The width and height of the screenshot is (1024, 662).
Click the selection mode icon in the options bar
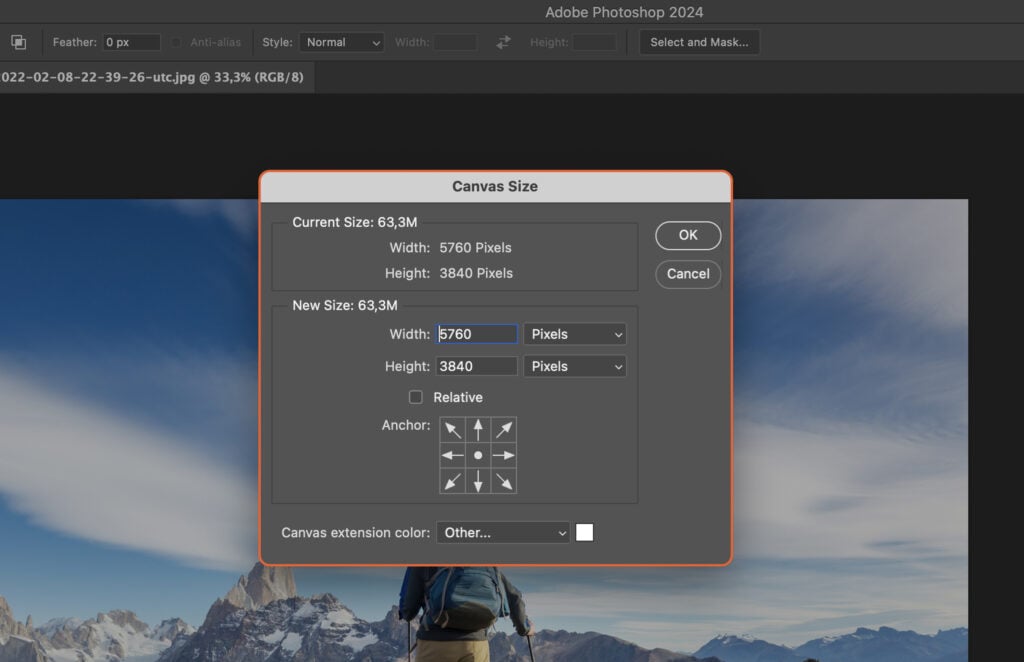point(17,42)
